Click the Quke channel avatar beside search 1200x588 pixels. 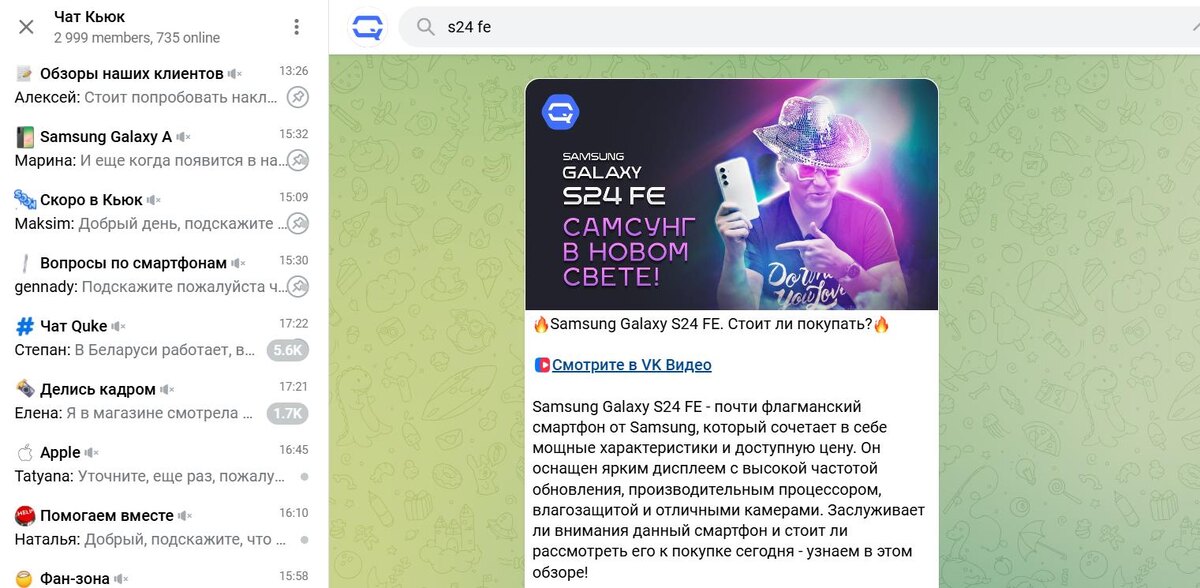367,27
